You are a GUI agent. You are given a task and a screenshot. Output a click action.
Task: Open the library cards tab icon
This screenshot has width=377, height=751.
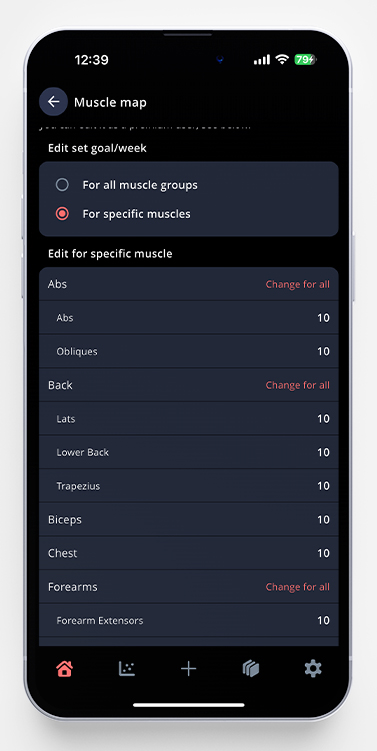coord(251,668)
